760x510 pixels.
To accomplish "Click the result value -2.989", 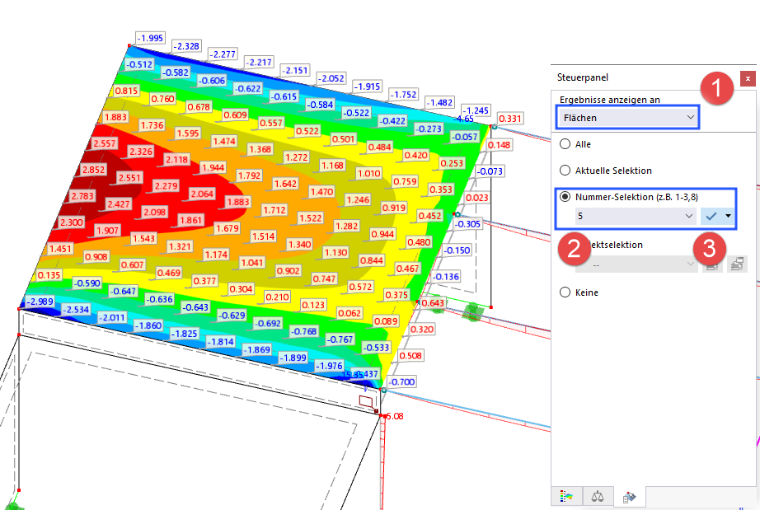I will tap(40, 302).
